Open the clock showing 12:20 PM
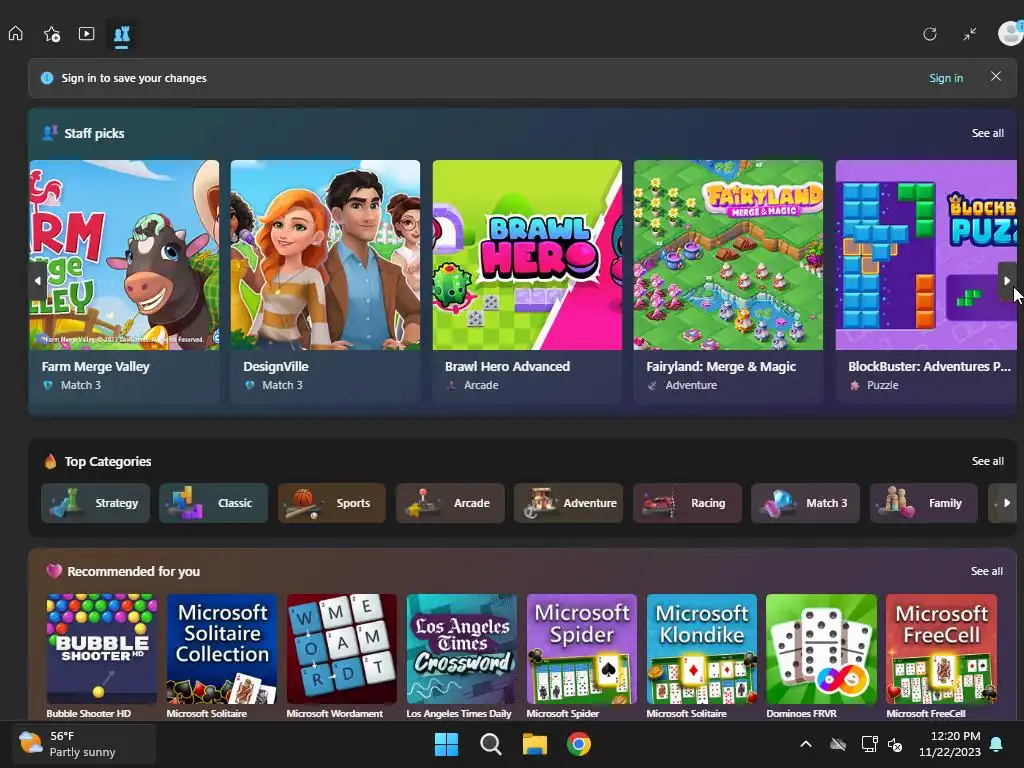 tap(950, 744)
